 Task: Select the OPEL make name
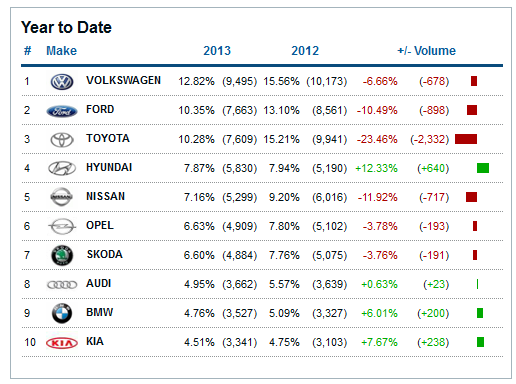click(100, 225)
